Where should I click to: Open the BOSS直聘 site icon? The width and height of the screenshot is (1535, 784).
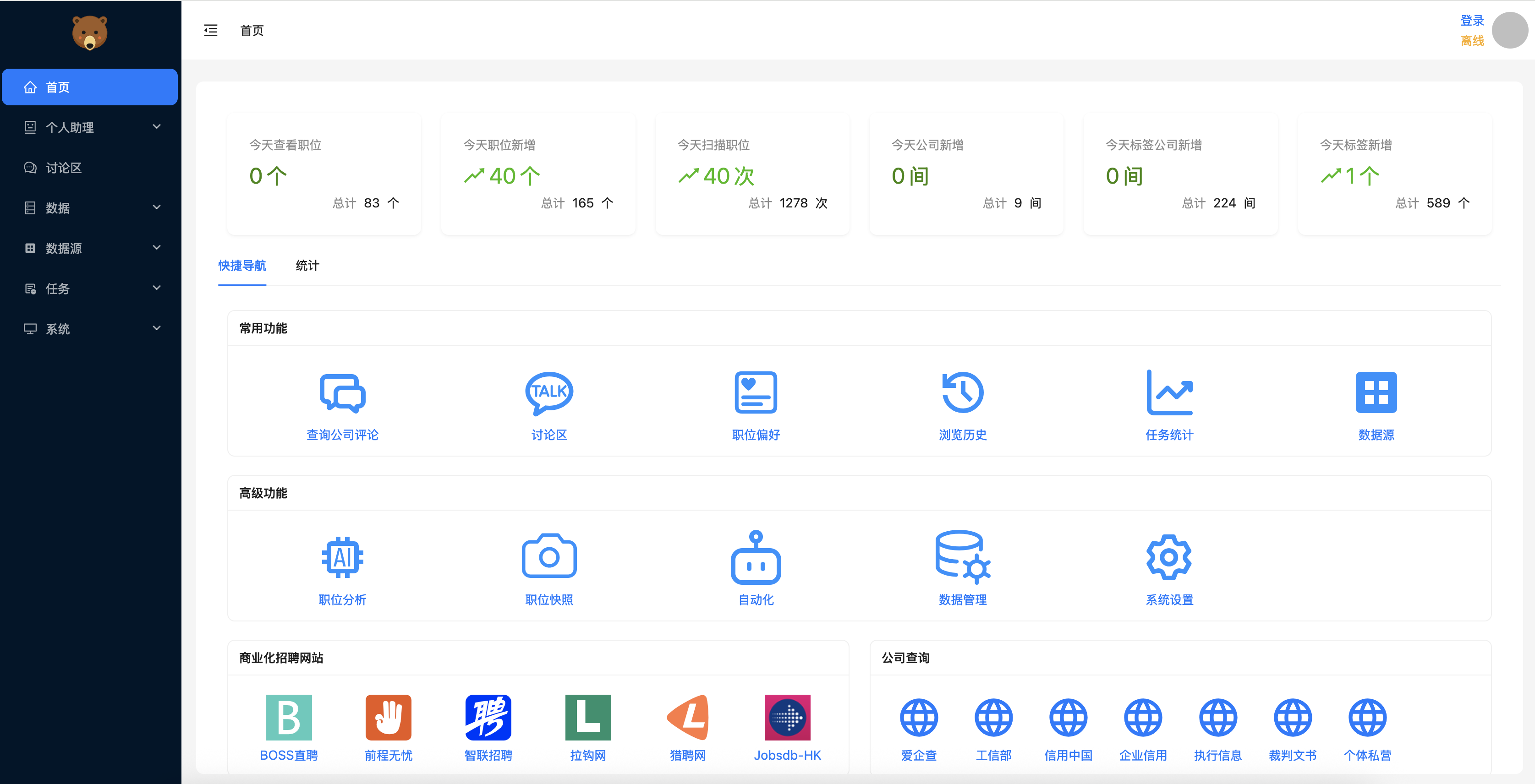pyautogui.click(x=288, y=719)
